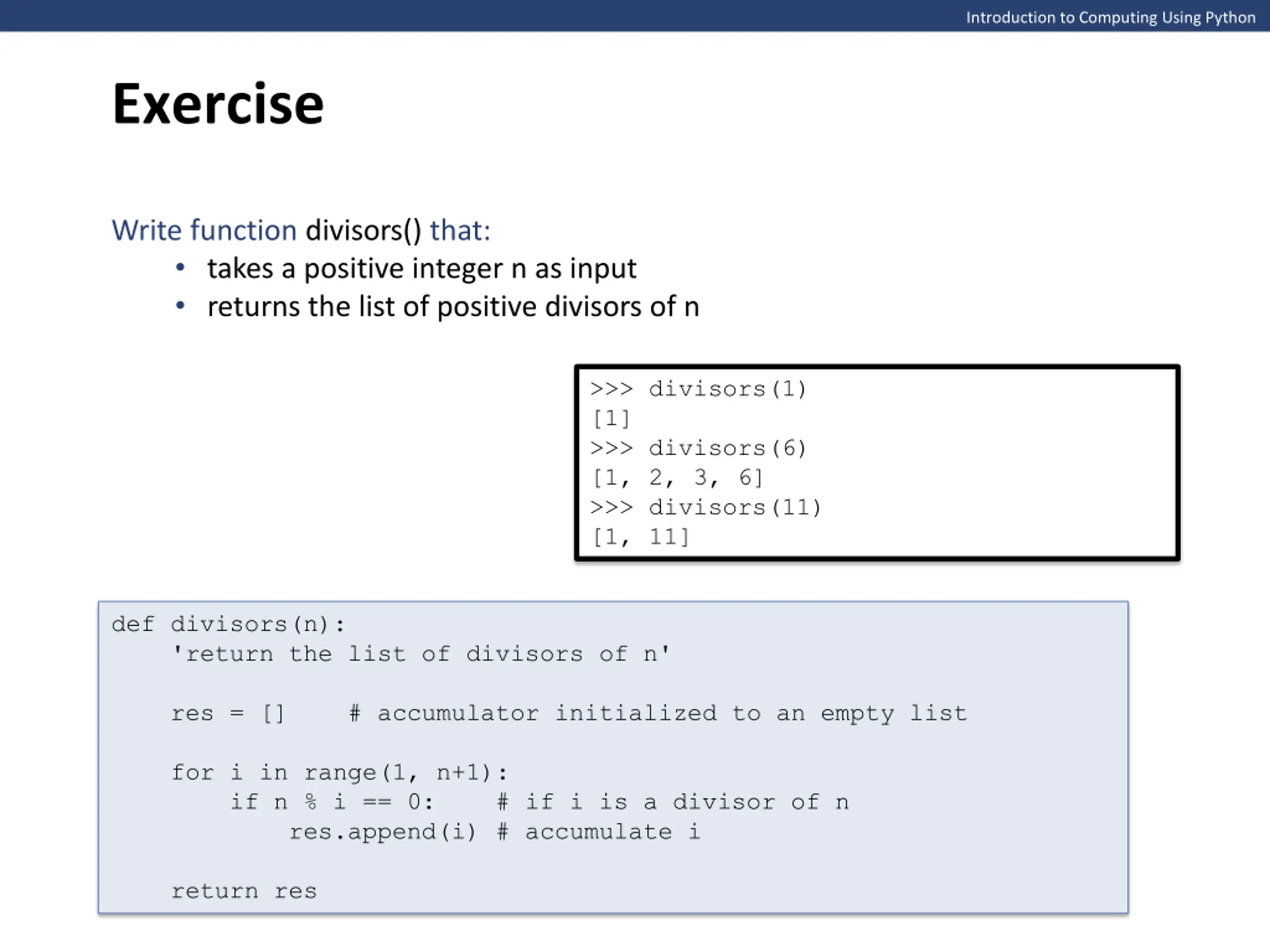Click the shell line divisors(11)
Viewport: 1270px width, 952px height.
pyautogui.click(x=705, y=507)
